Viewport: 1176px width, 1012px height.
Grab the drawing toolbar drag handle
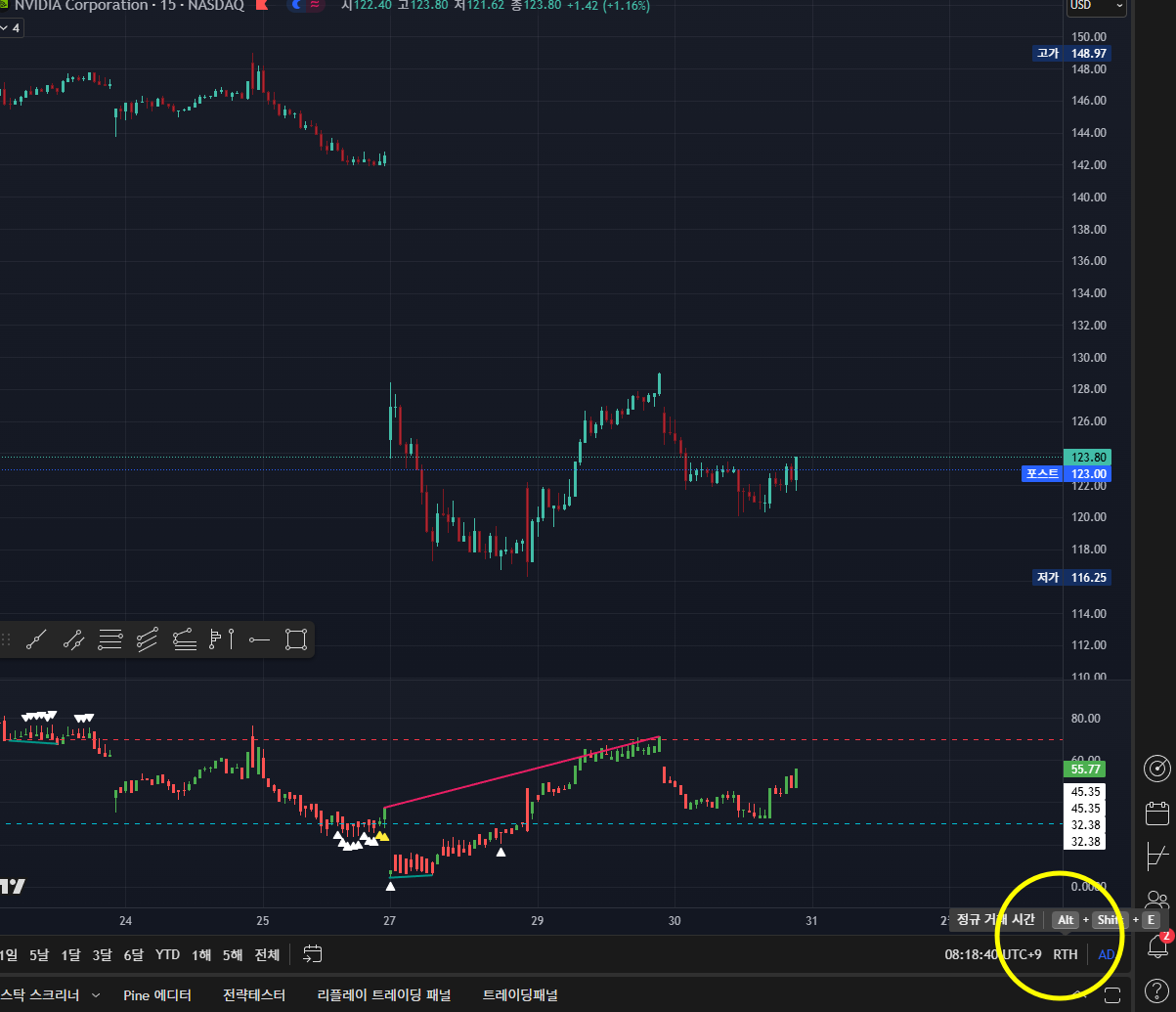coord(7,640)
